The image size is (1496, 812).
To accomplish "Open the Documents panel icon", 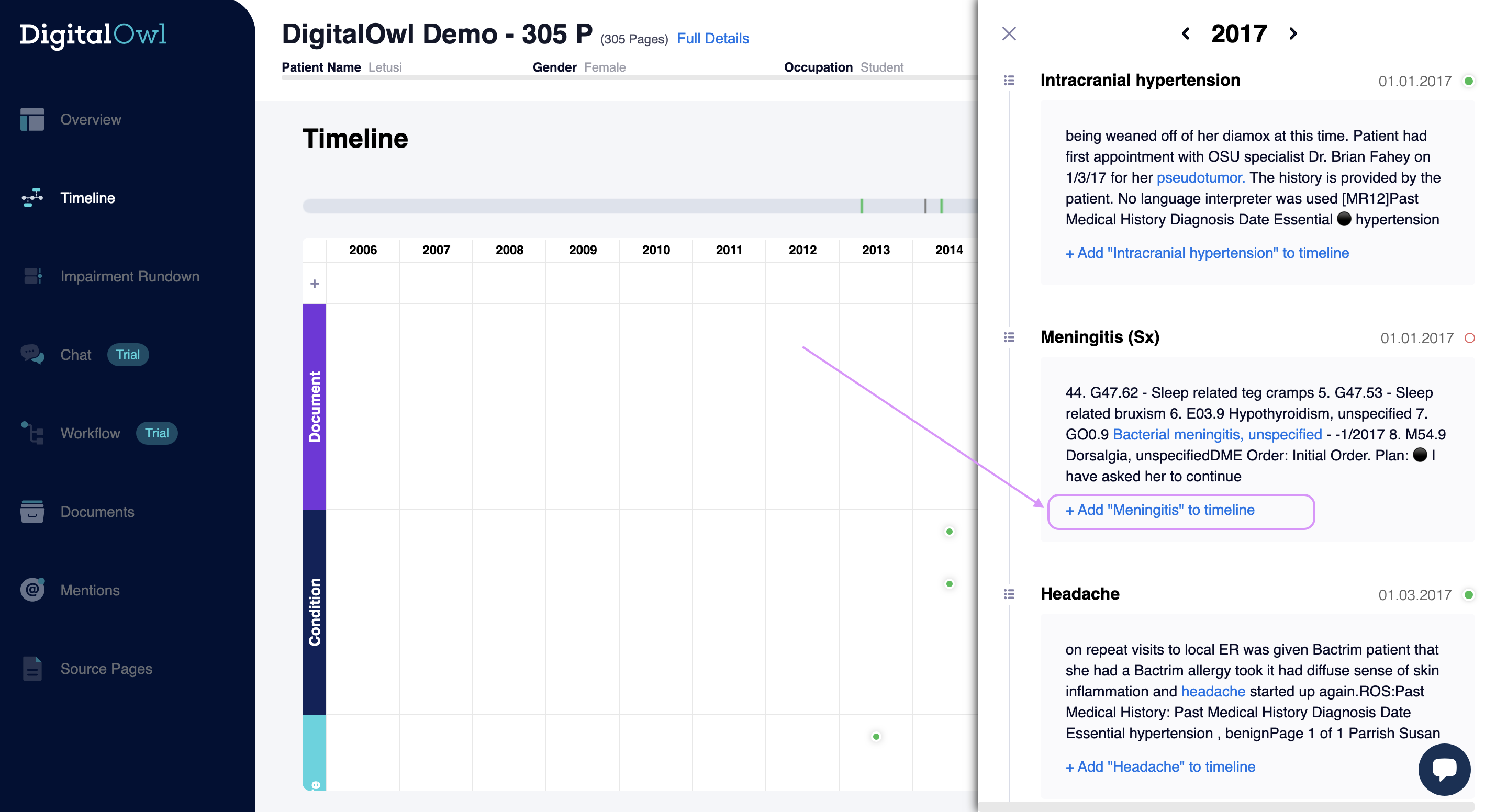I will [29, 511].
